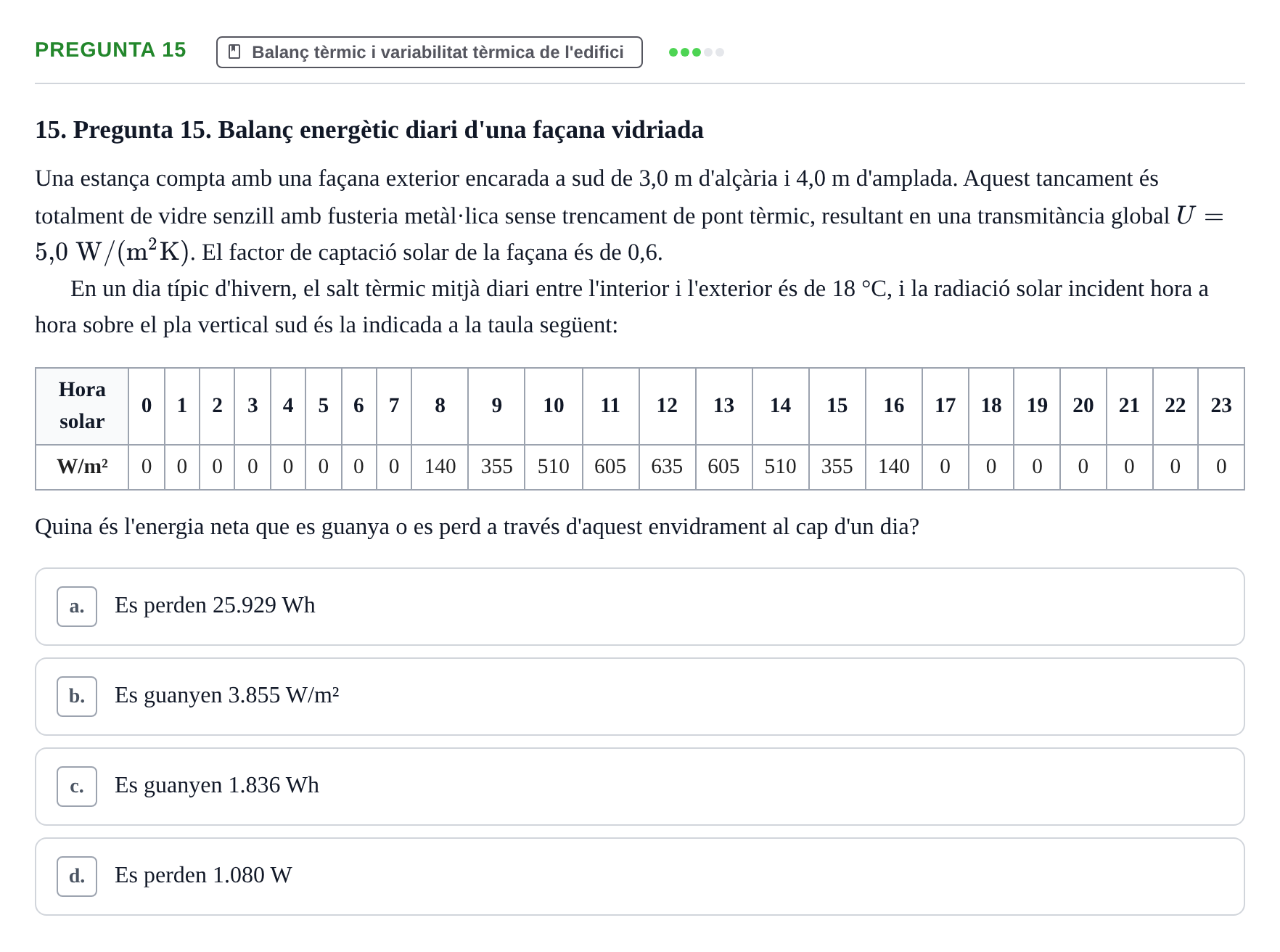Click the letter d. option badge
Screen dimensions: 1280x952
[x=77, y=877]
